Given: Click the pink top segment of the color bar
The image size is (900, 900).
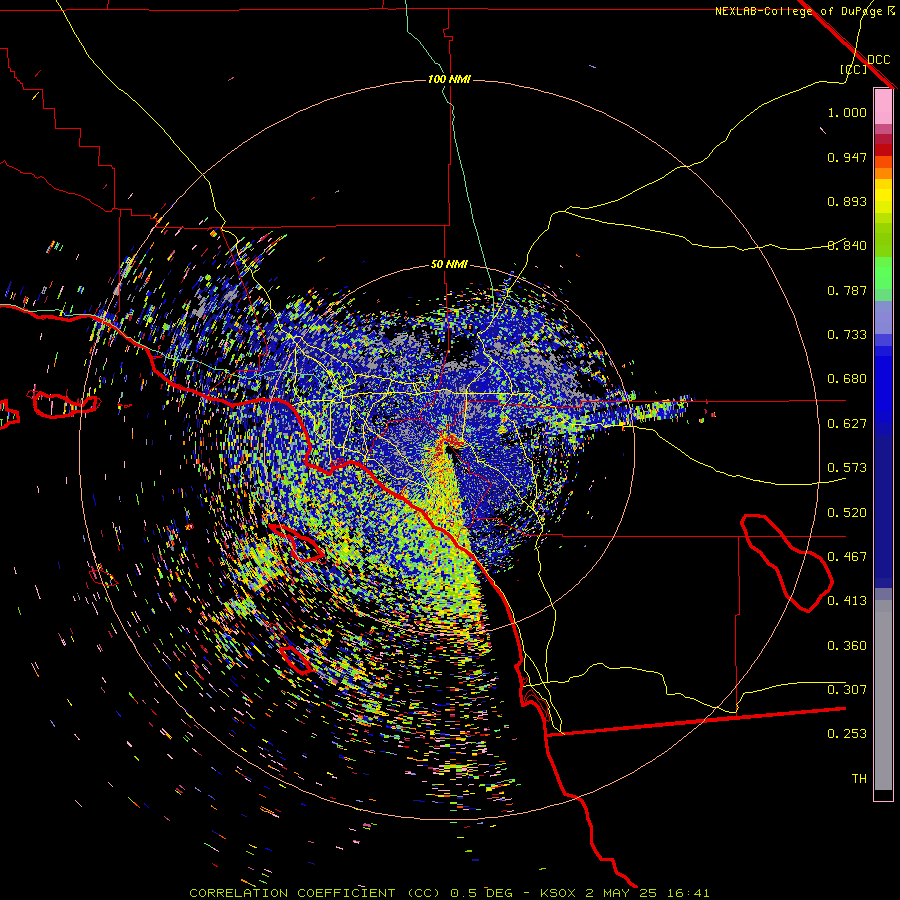Looking at the screenshot, I should pos(883,107).
